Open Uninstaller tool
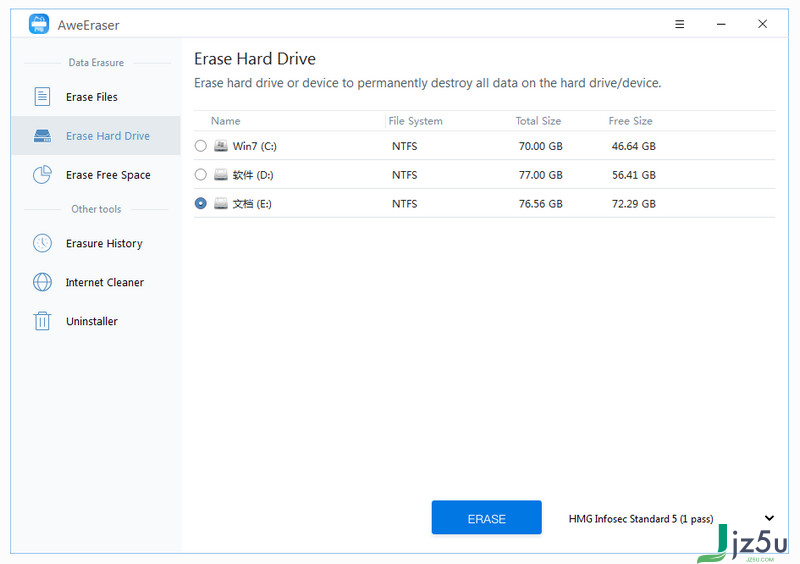800x564 pixels. pyautogui.click(x=96, y=321)
